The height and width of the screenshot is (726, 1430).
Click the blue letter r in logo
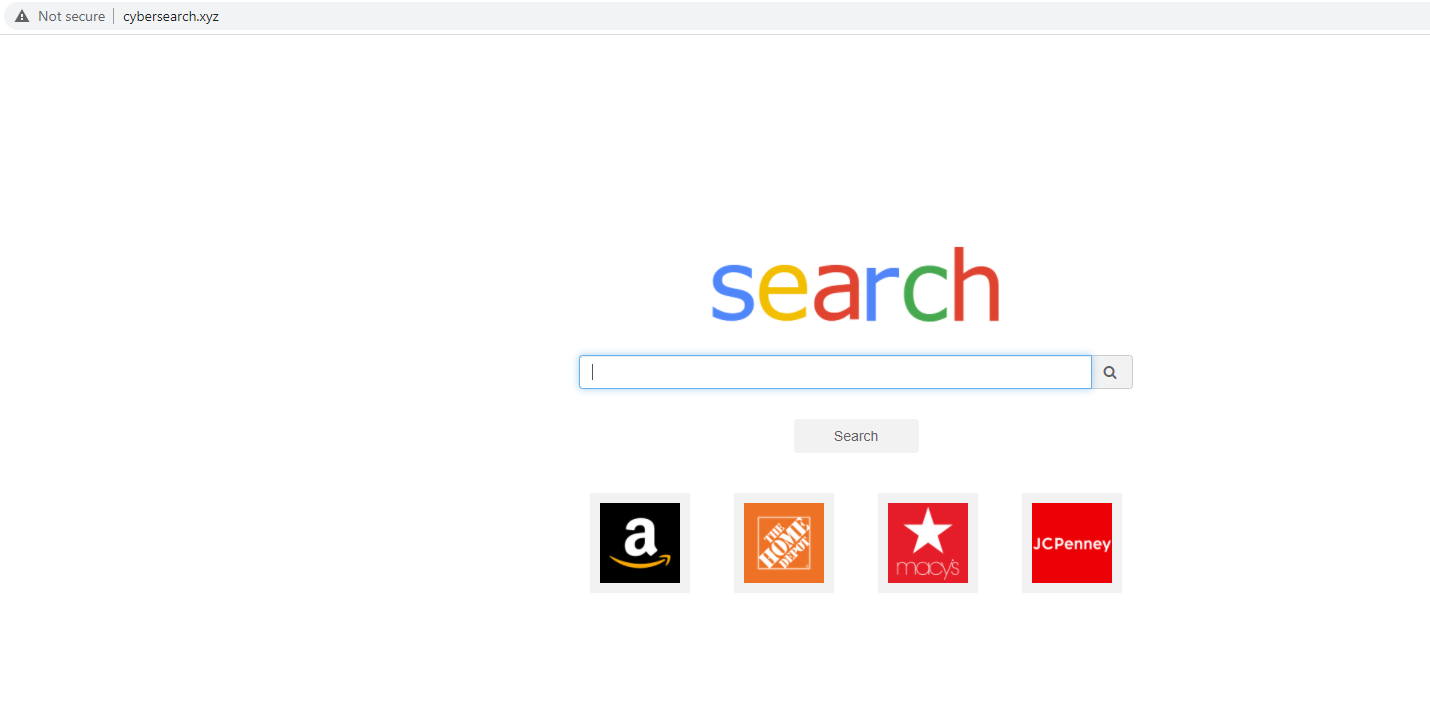tap(883, 293)
